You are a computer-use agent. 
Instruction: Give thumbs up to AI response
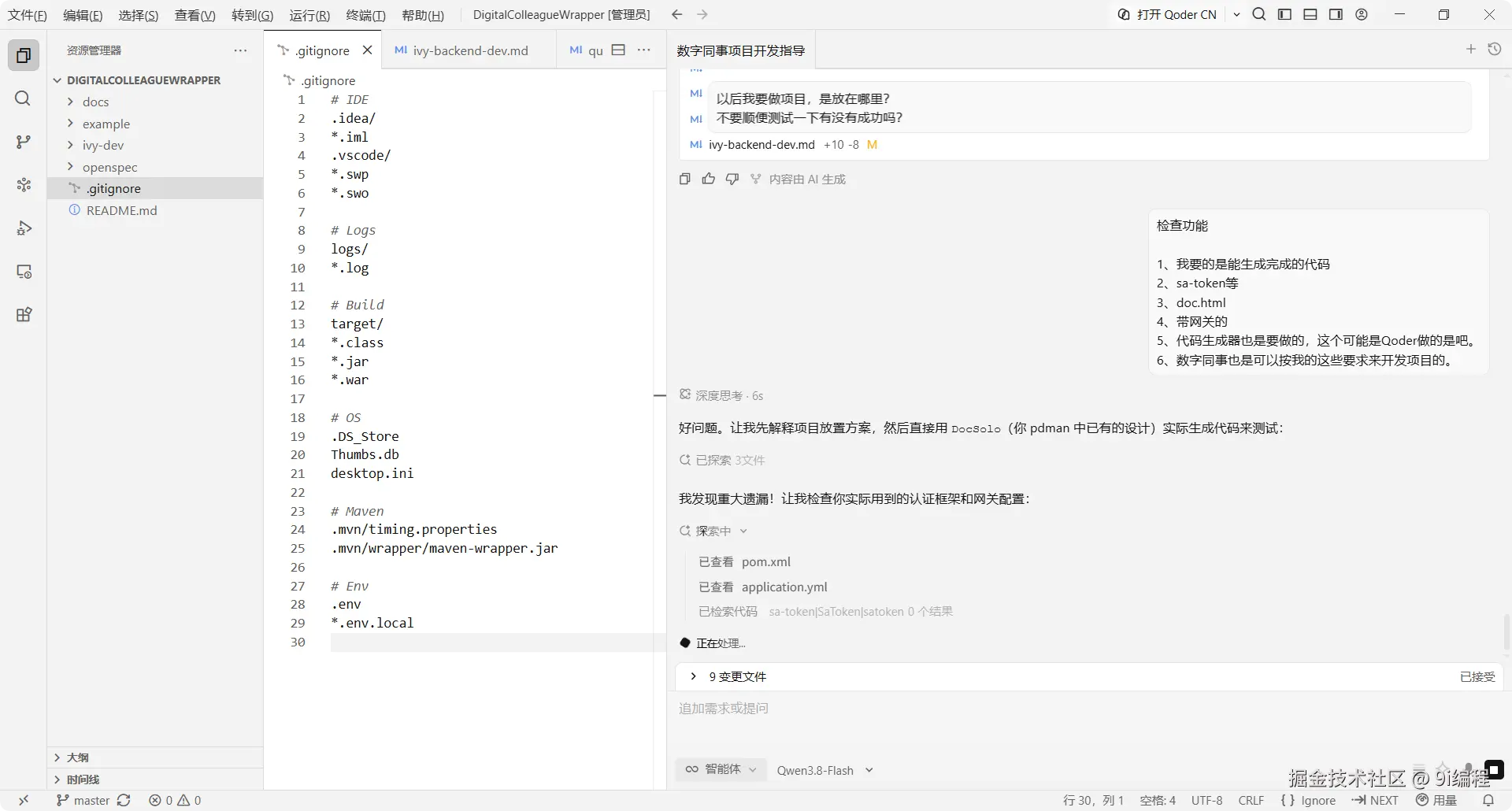point(709,180)
